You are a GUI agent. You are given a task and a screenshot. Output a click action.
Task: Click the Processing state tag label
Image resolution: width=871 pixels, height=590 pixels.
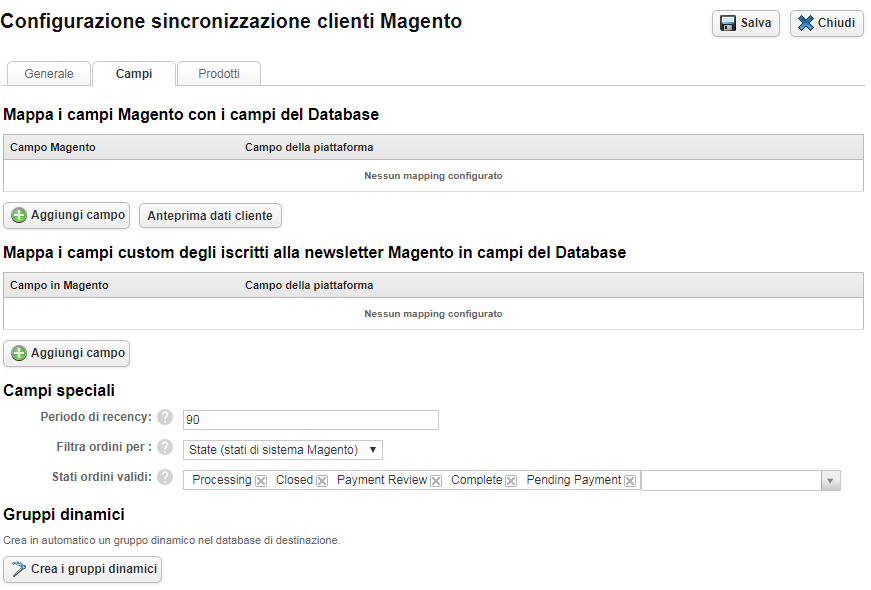(x=222, y=480)
